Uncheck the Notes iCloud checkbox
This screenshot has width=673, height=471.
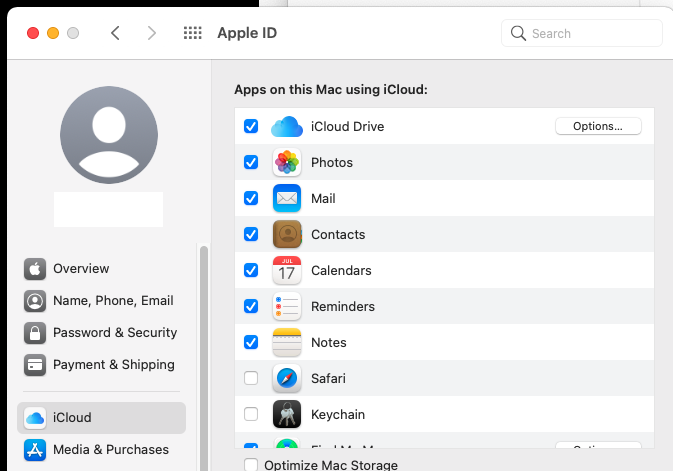[x=251, y=343]
